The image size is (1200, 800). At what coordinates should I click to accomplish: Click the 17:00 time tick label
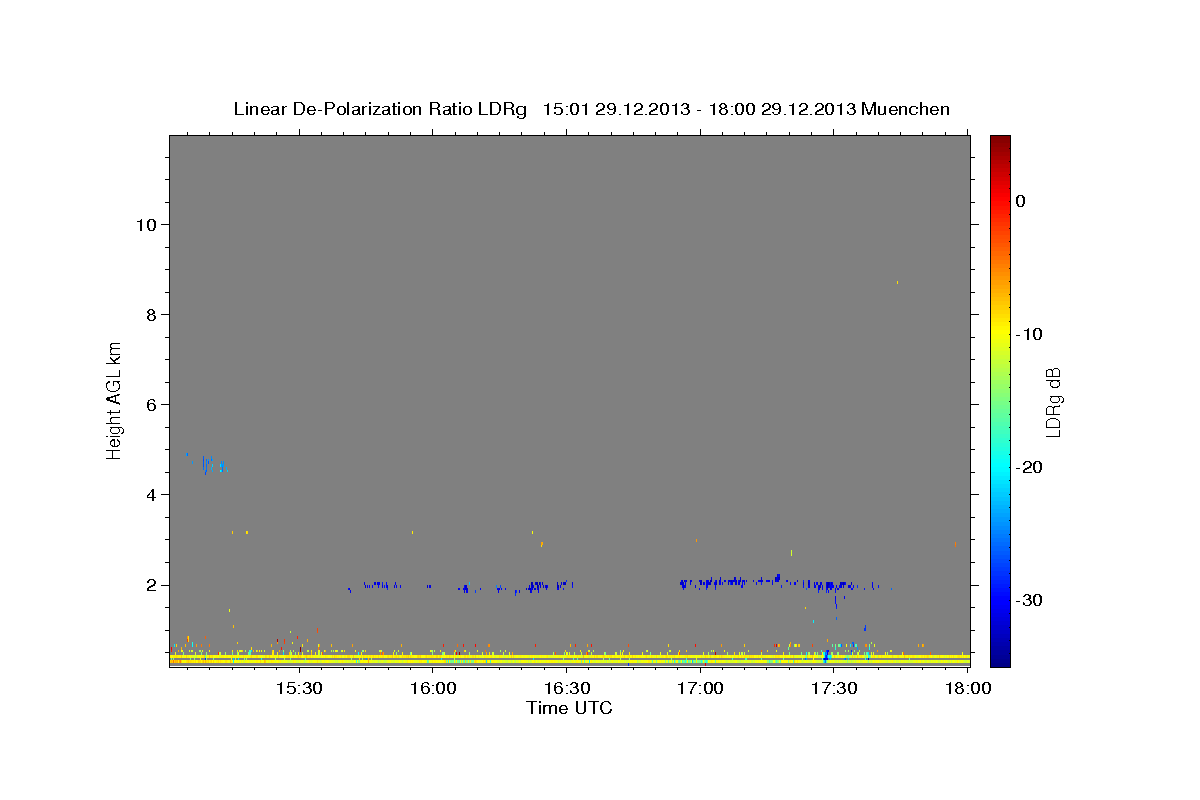coord(700,689)
